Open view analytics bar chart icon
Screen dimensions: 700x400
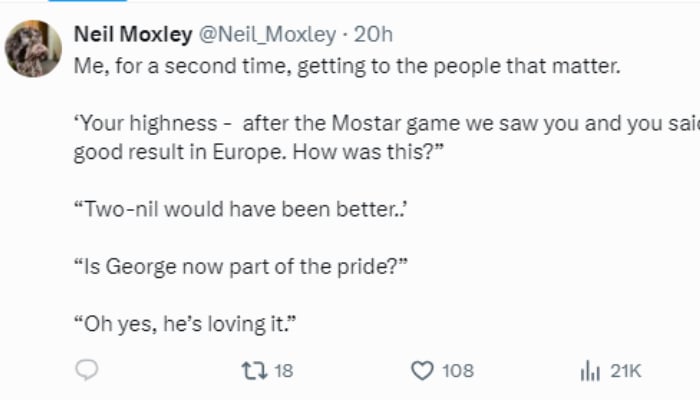point(589,371)
